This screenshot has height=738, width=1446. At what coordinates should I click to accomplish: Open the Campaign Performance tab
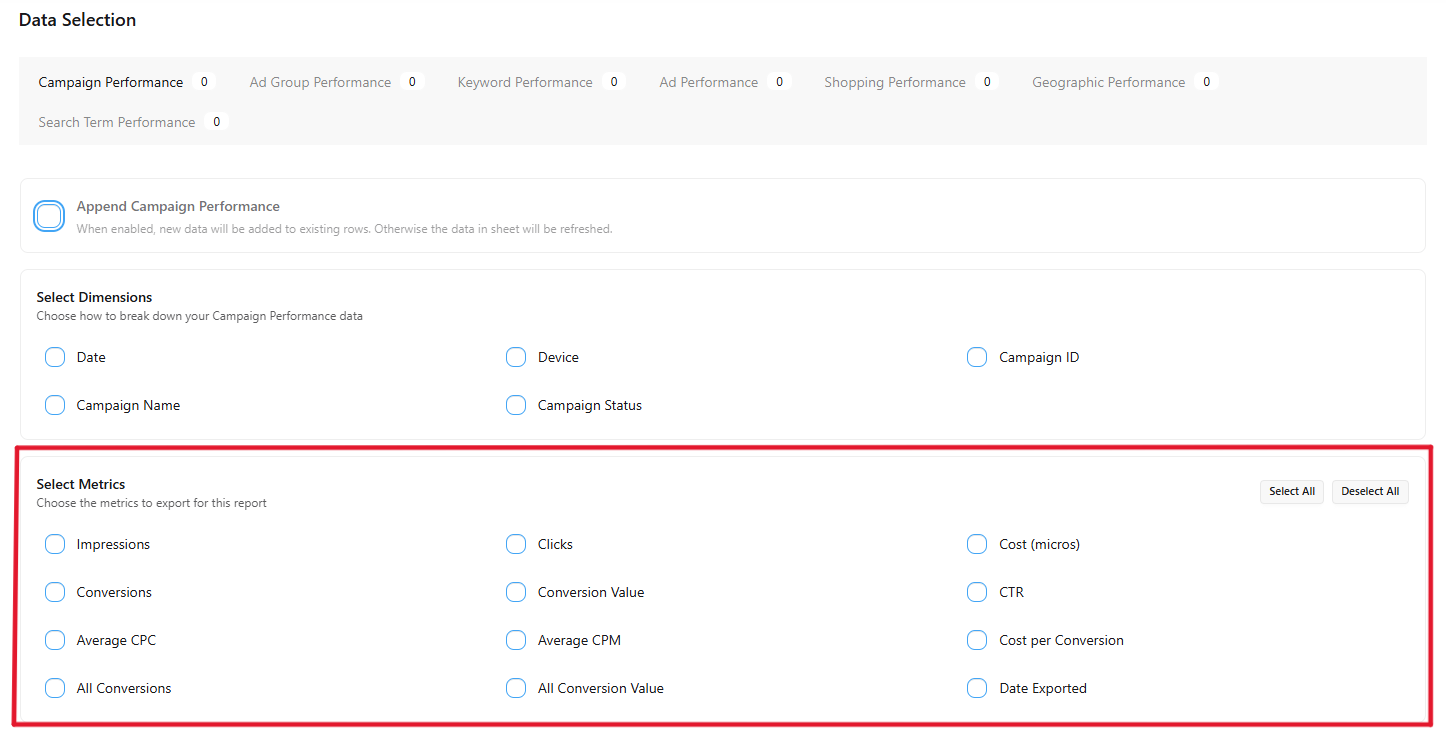pyautogui.click(x=125, y=82)
